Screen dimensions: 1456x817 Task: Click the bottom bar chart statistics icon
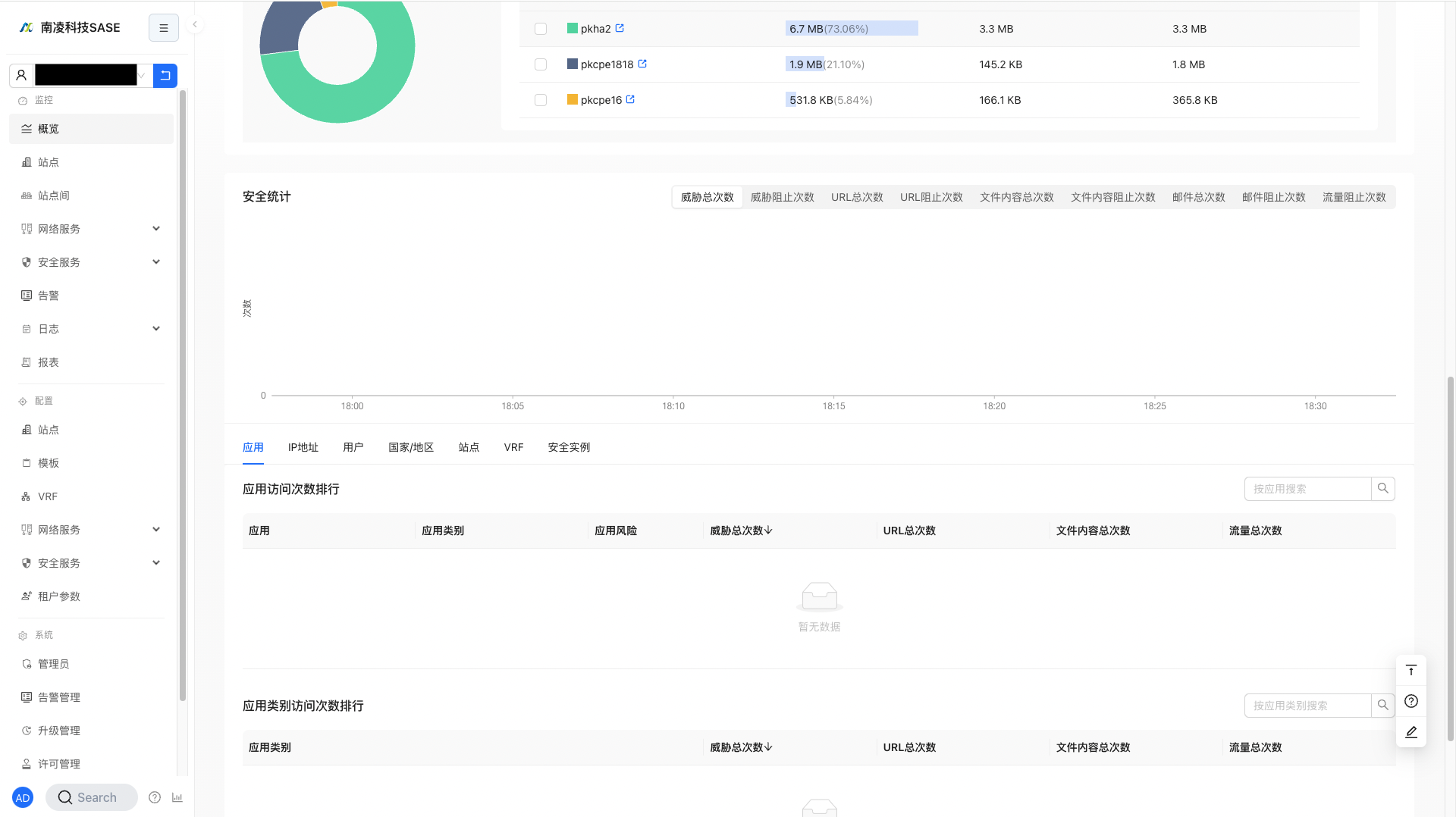pos(177,797)
